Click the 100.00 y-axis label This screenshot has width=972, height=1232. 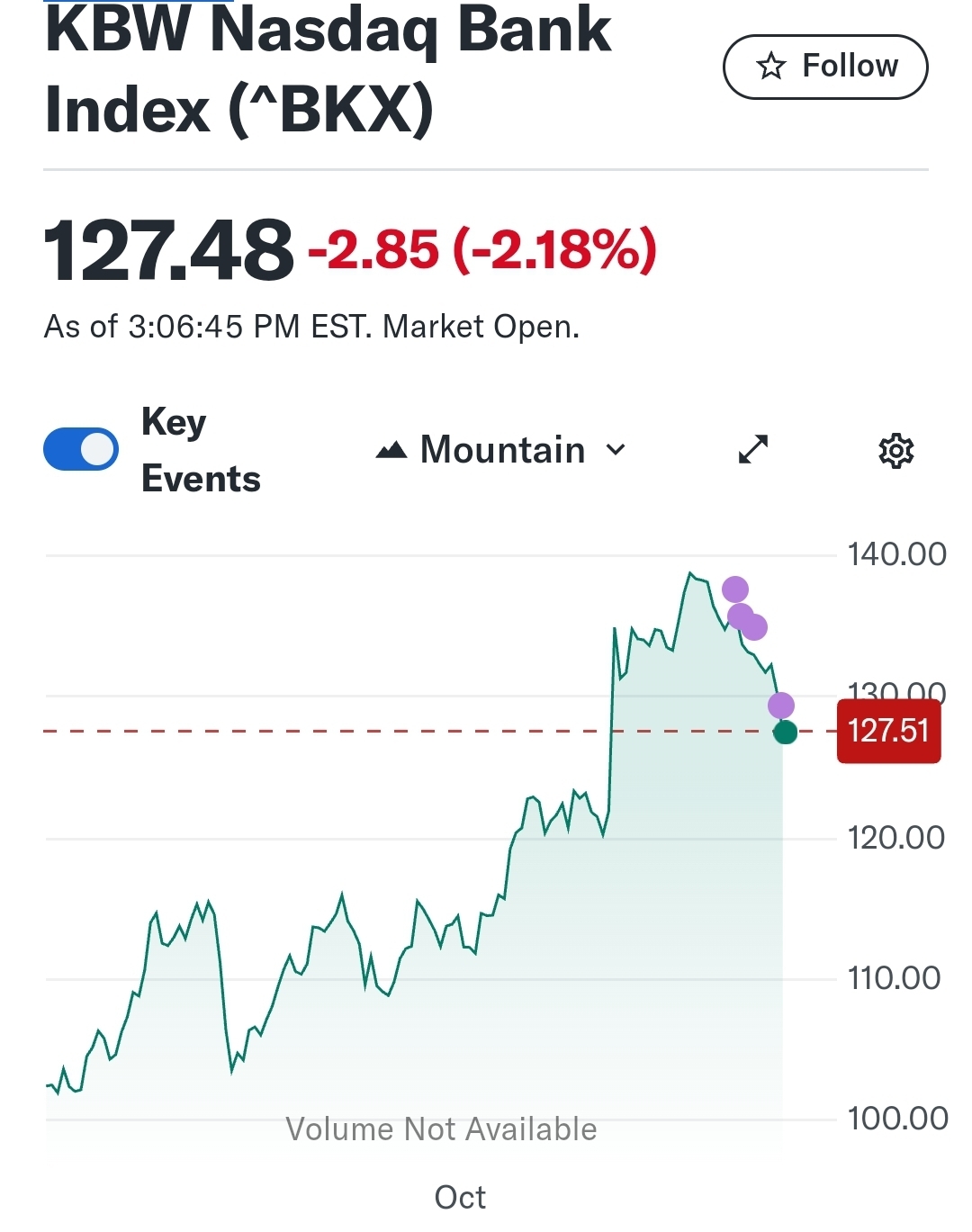pos(897,1119)
